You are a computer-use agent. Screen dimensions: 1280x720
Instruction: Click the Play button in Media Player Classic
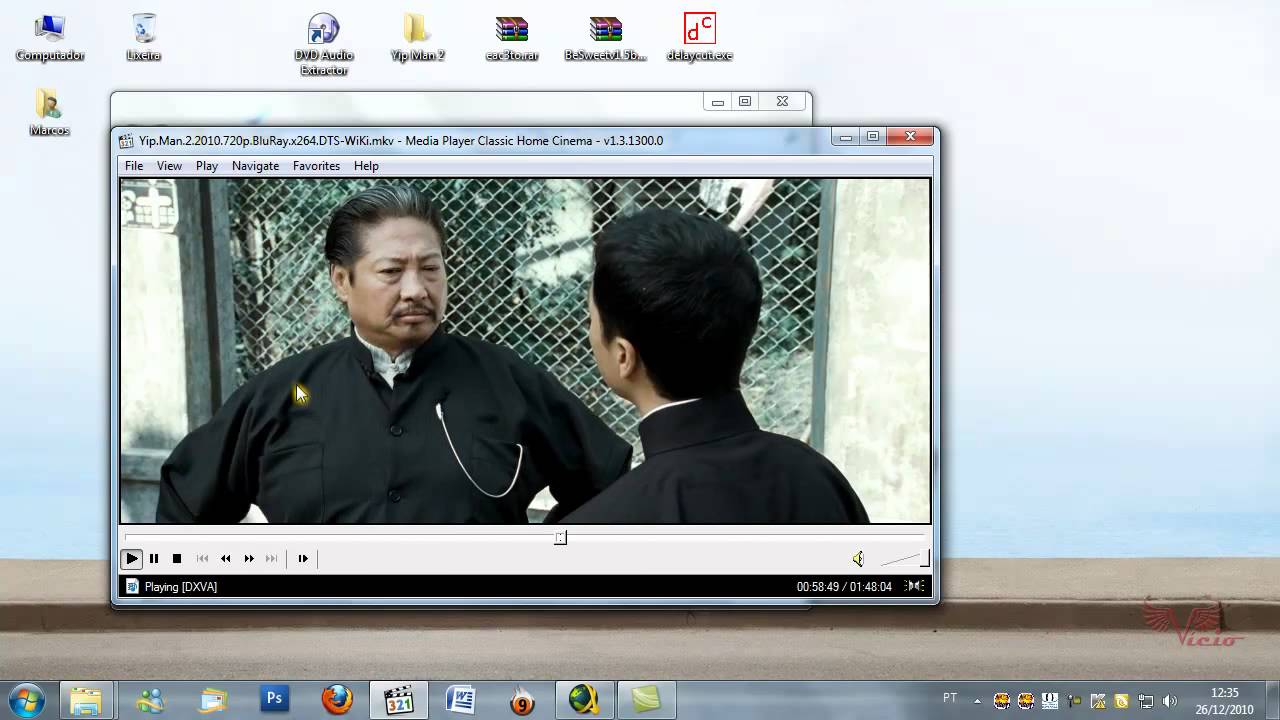coord(131,559)
